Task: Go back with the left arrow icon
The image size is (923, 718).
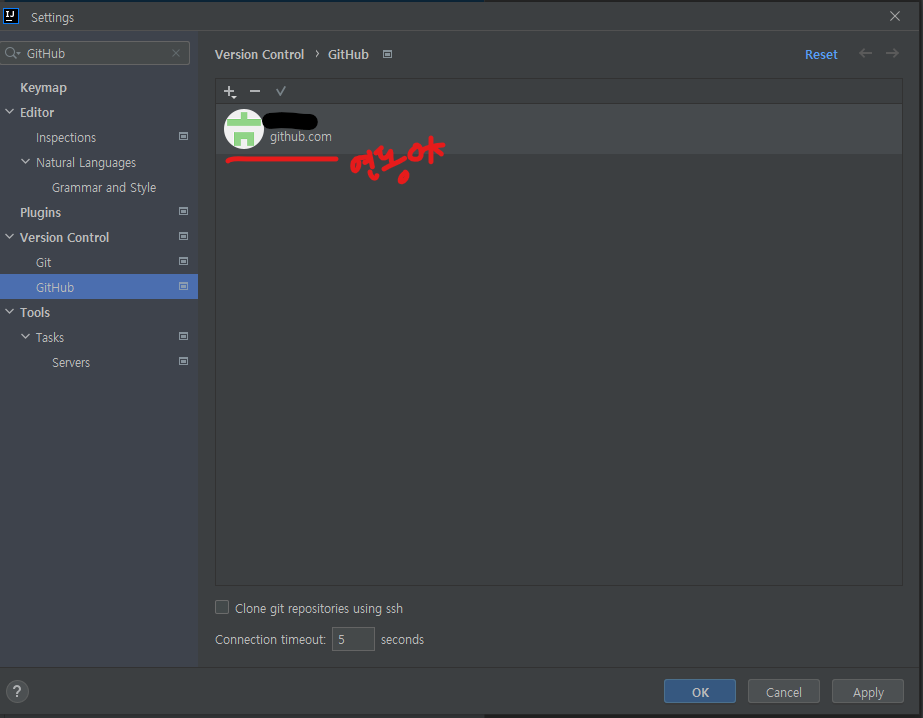Action: 865,53
